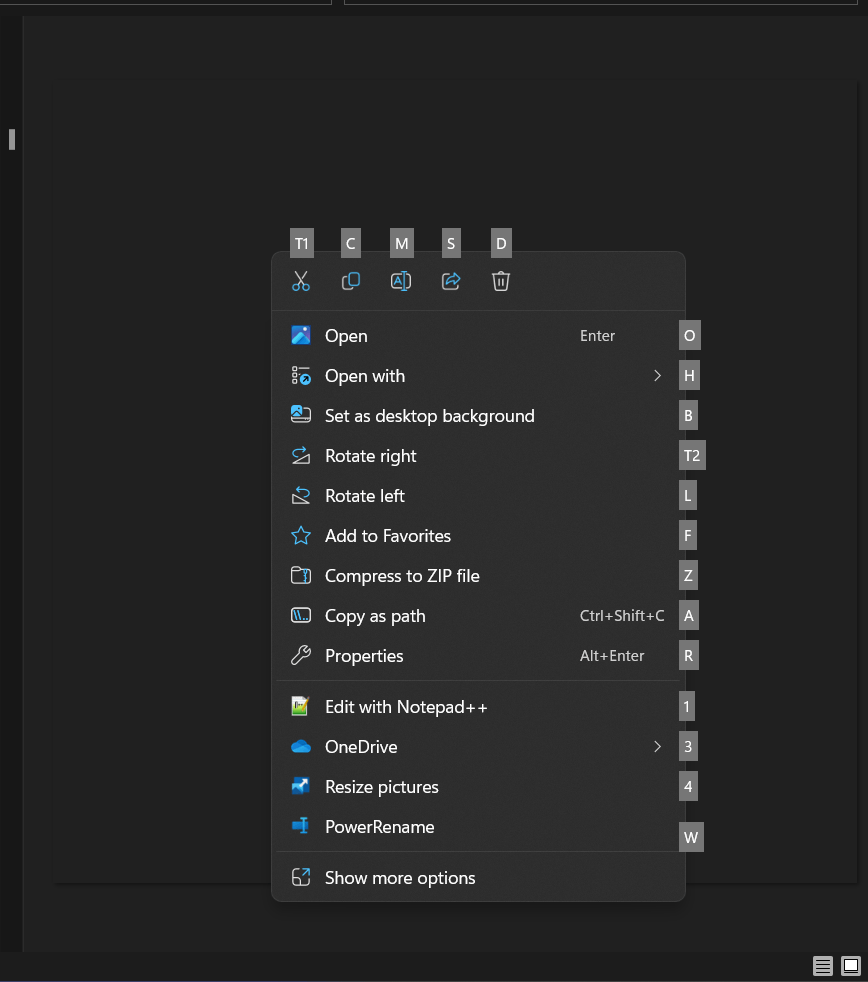Switch to details view in status bar

823,966
